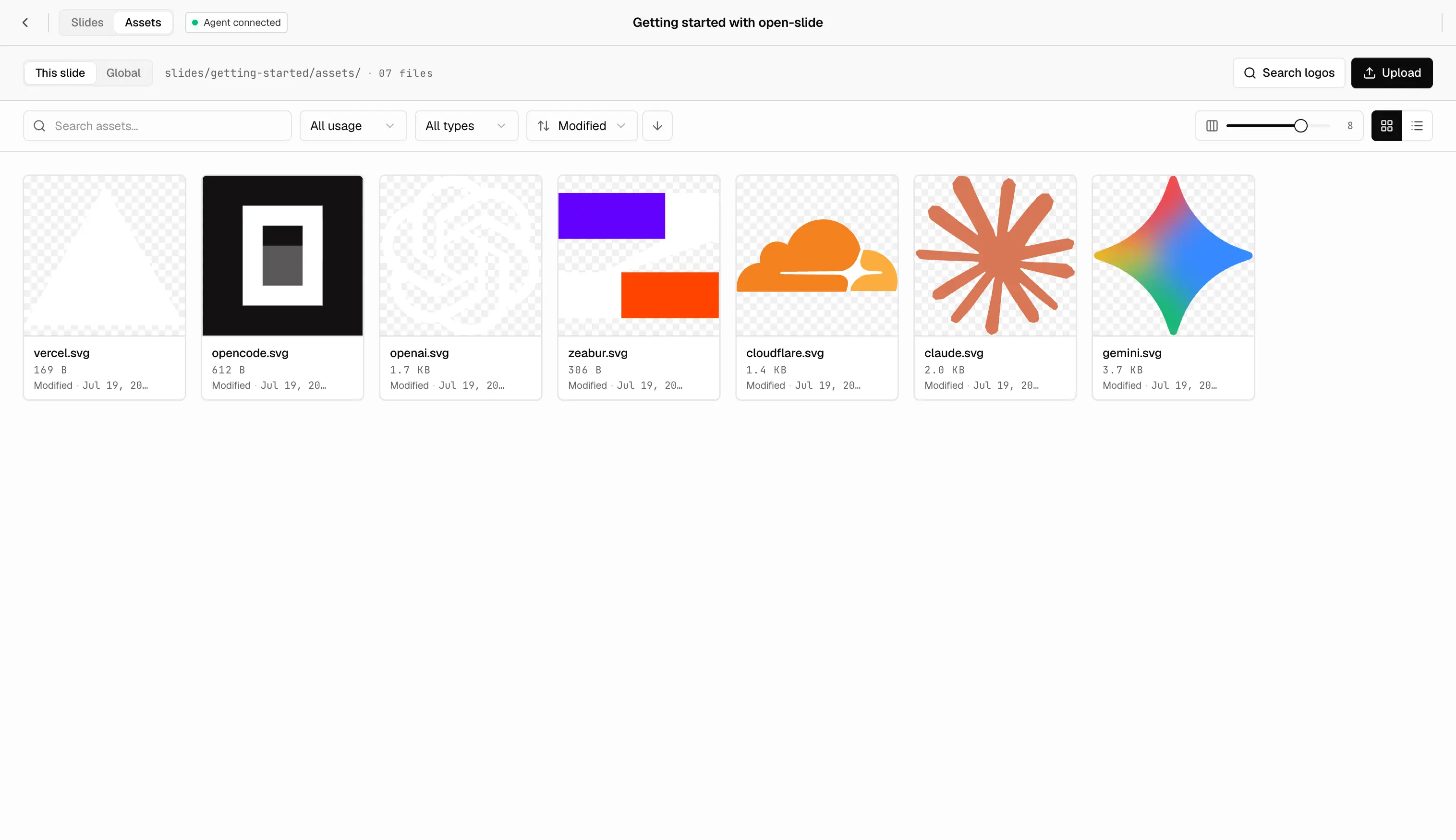Click the Getting started with open-slide title
Screen dimensions: 1456x840
coord(727,23)
